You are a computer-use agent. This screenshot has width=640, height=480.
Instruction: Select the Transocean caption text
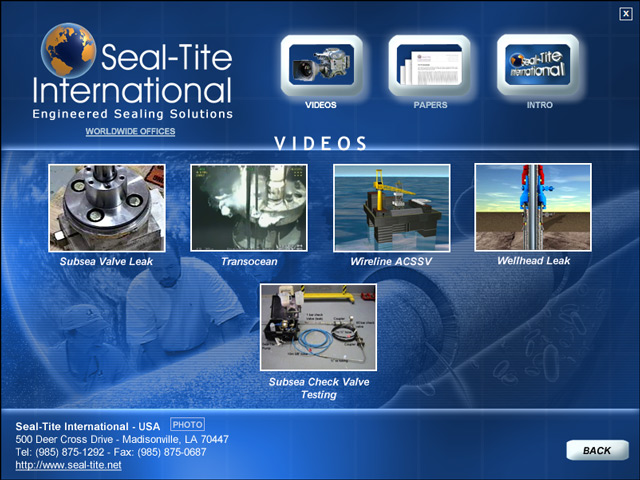point(249,261)
